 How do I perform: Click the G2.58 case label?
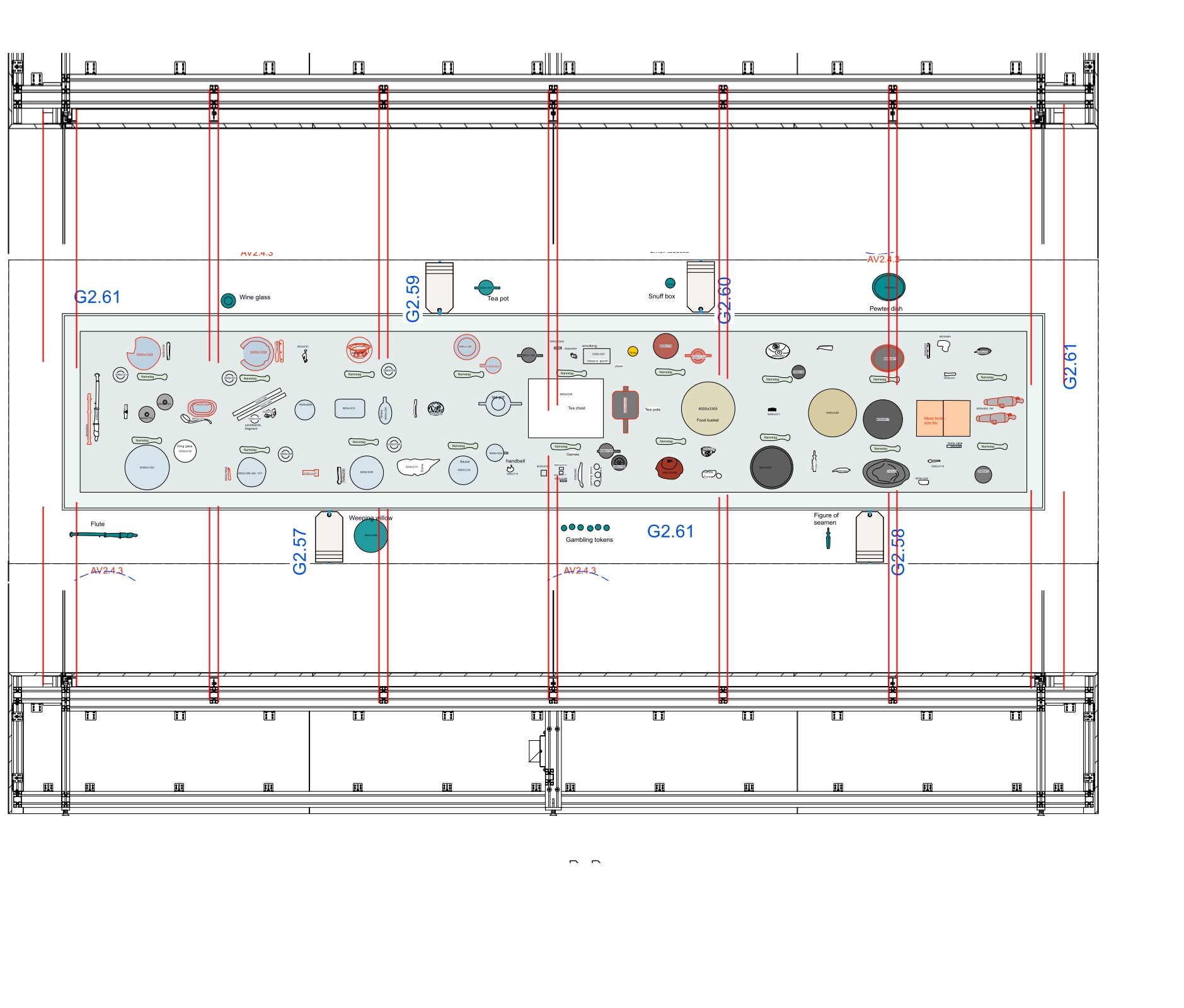click(899, 551)
